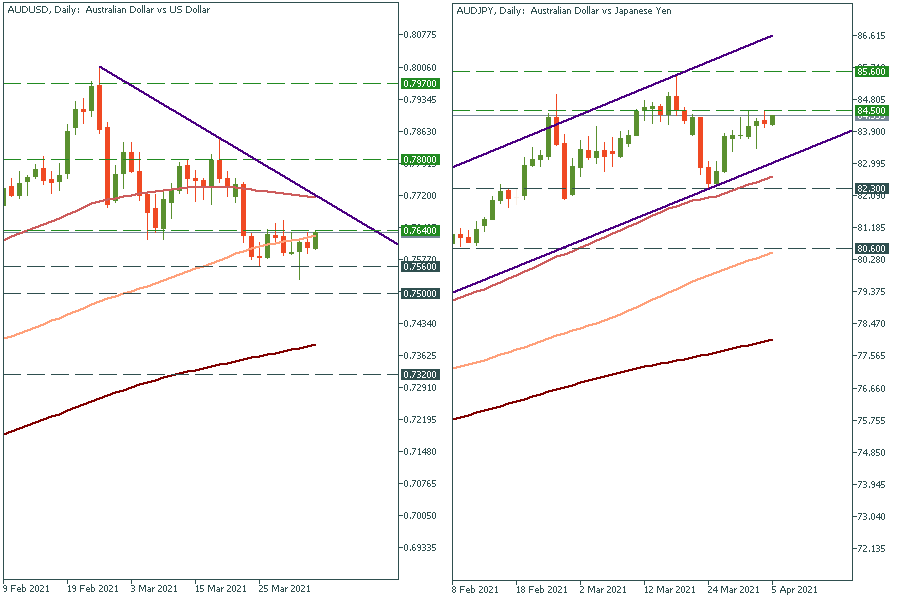Click the 85.600 level label on AUDJPY
Image resolution: width=900 pixels, height=600 pixels.
[x=870, y=71]
